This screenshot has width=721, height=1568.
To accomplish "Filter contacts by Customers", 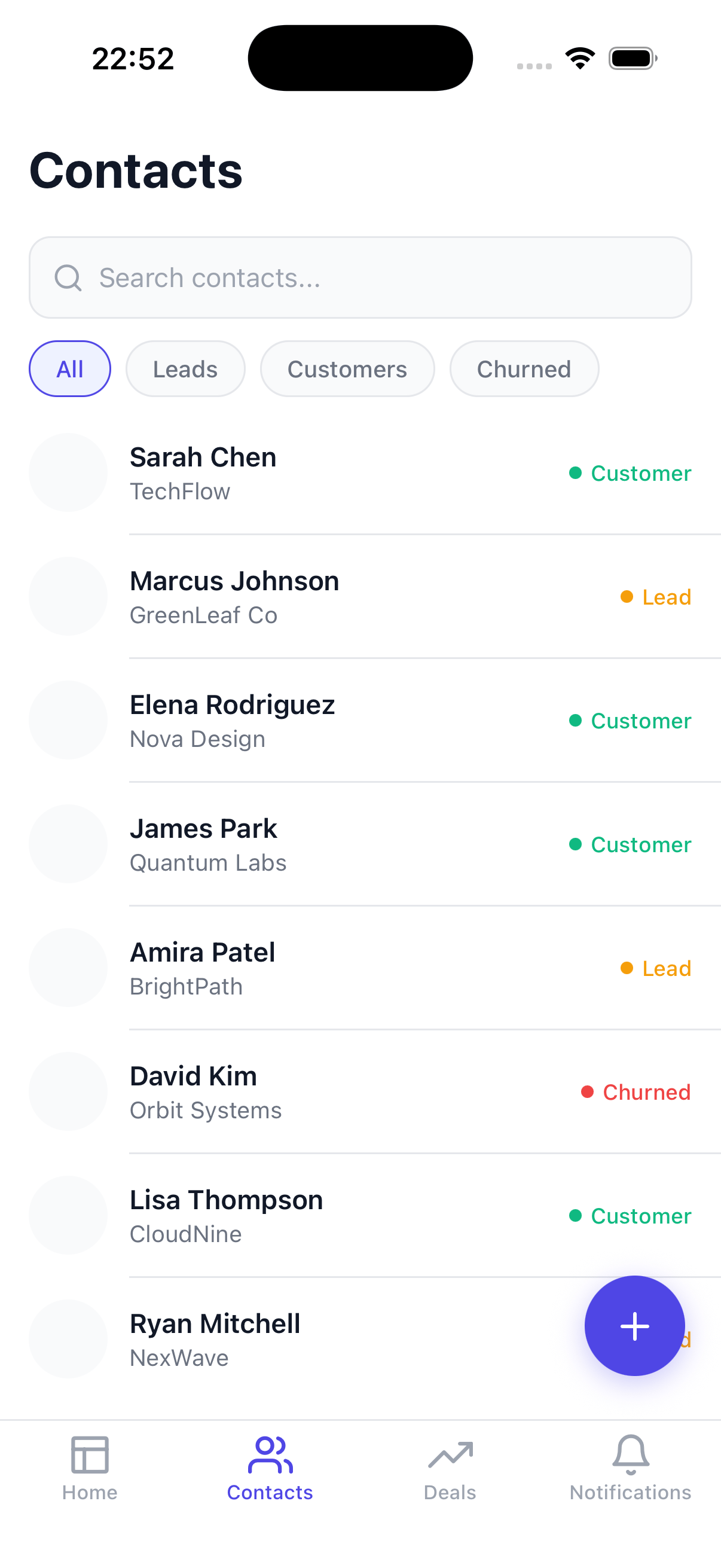I will [x=347, y=369].
